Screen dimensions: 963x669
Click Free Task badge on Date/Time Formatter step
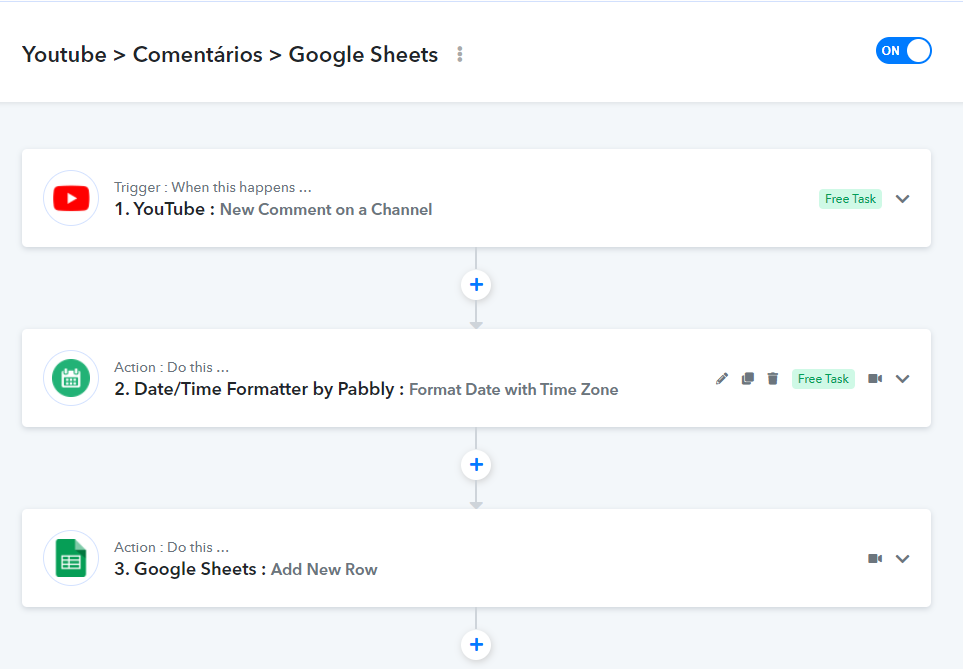click(823, 379)
